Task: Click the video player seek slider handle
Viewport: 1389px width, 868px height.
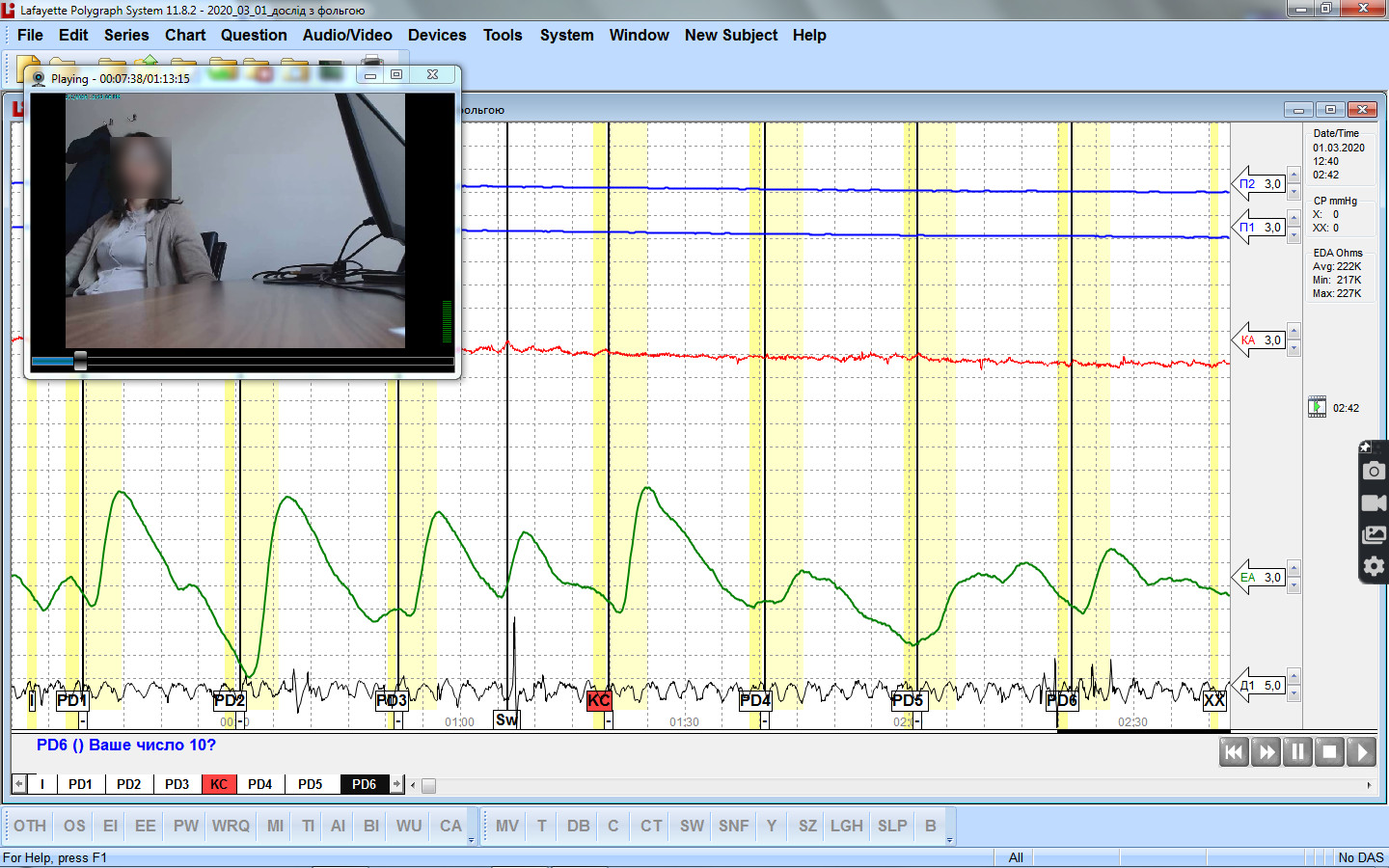Action: click(x=80, y=361)
